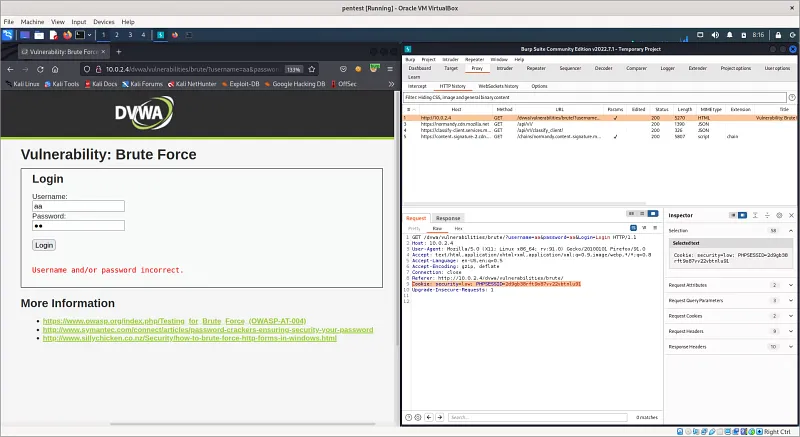Open the text editor launcher in the Kali panel
The width and height of the screenshot is (800, 437).
pyautogui.click(x=54, y=35)
